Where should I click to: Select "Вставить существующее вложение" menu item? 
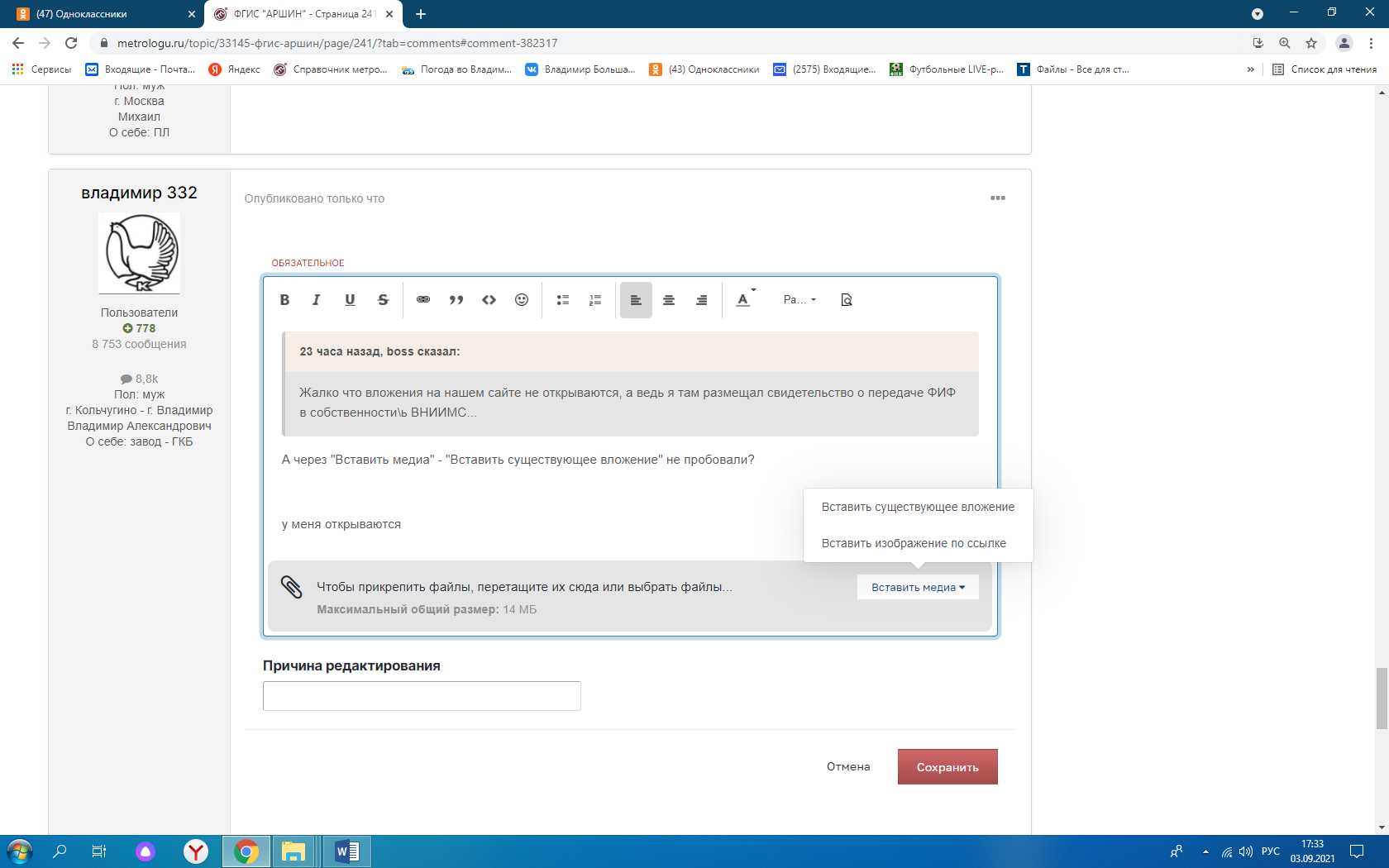click(x=918, y=508)
